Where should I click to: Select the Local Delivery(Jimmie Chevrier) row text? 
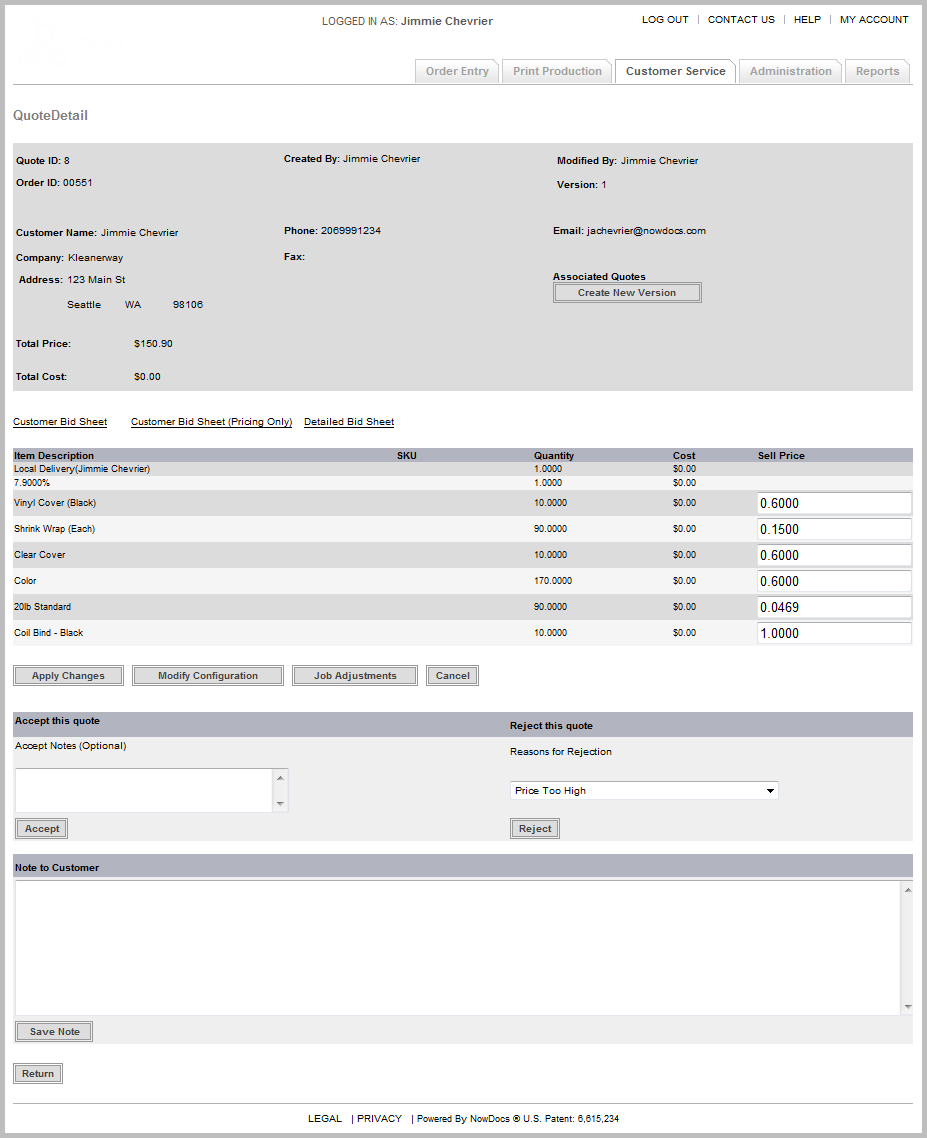click(82, 469)
